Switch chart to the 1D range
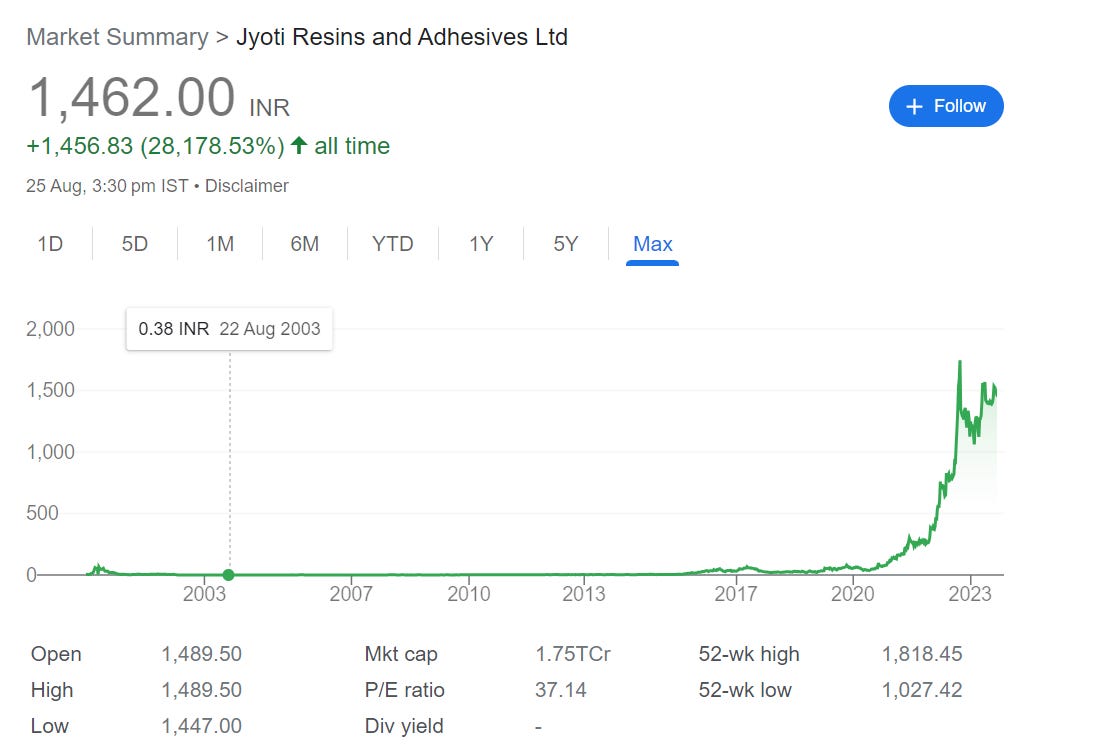1095x753 pixels. tap(50, 244)
